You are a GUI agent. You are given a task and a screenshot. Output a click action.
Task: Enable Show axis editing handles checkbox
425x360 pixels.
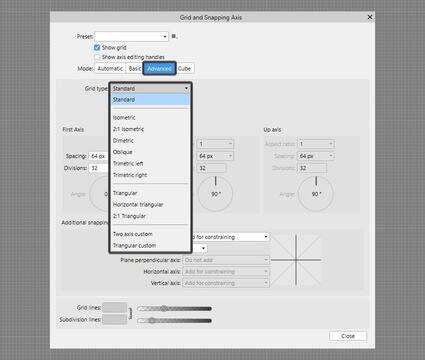click(97, 57)
